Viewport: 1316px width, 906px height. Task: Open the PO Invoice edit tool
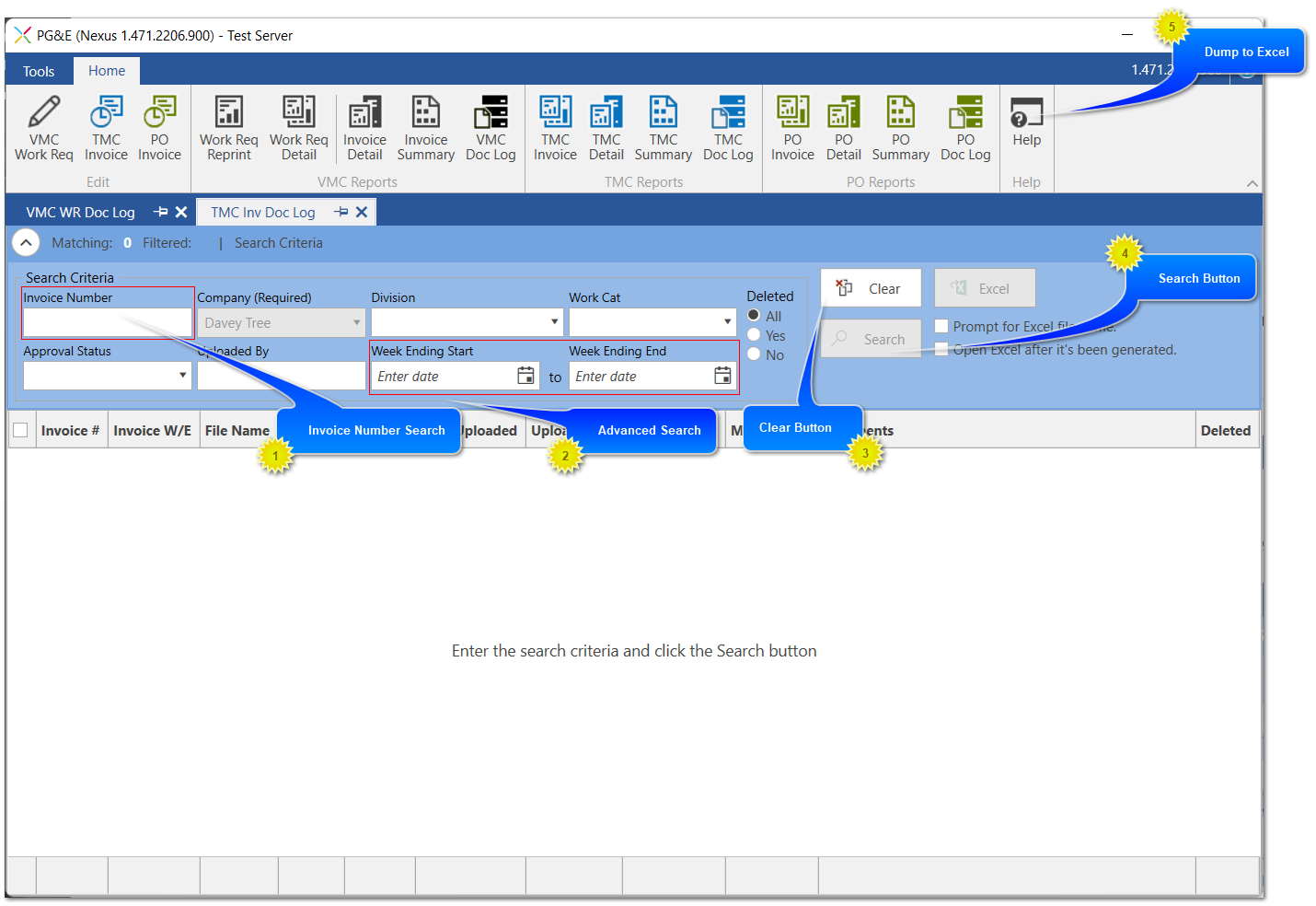click(158, 126)
